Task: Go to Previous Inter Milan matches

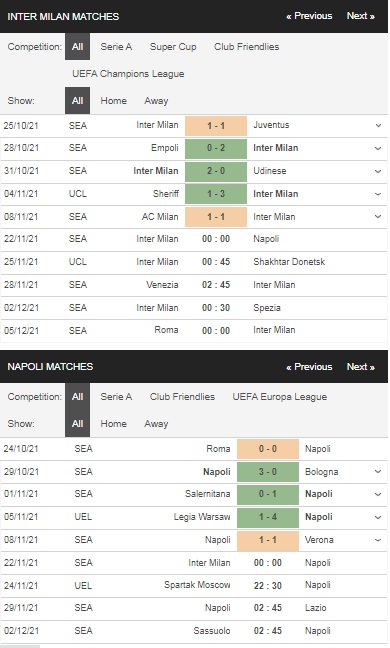Action: (309, 16)
